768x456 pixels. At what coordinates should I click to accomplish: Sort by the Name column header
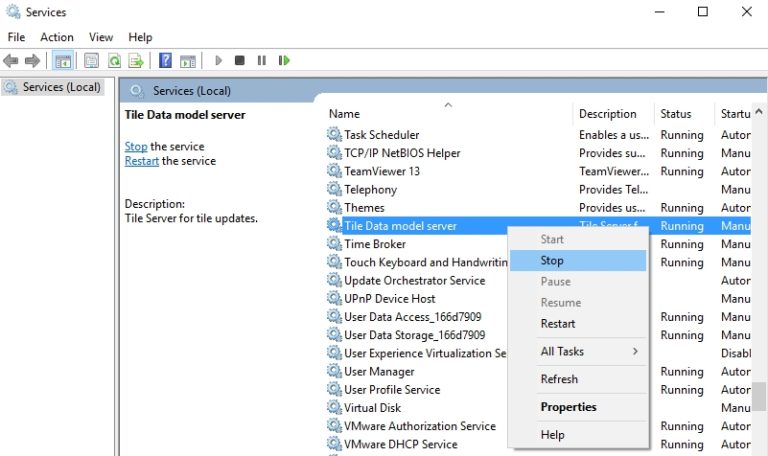(345, 114)
